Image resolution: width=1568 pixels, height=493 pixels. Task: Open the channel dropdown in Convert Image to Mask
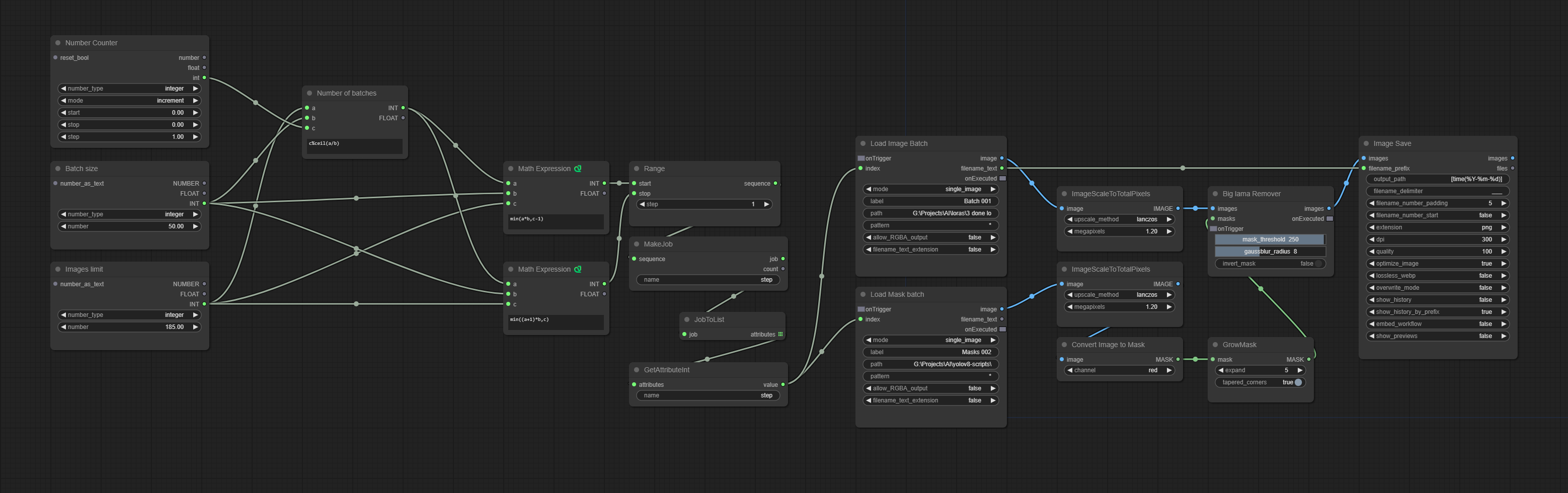(1120, 370)
